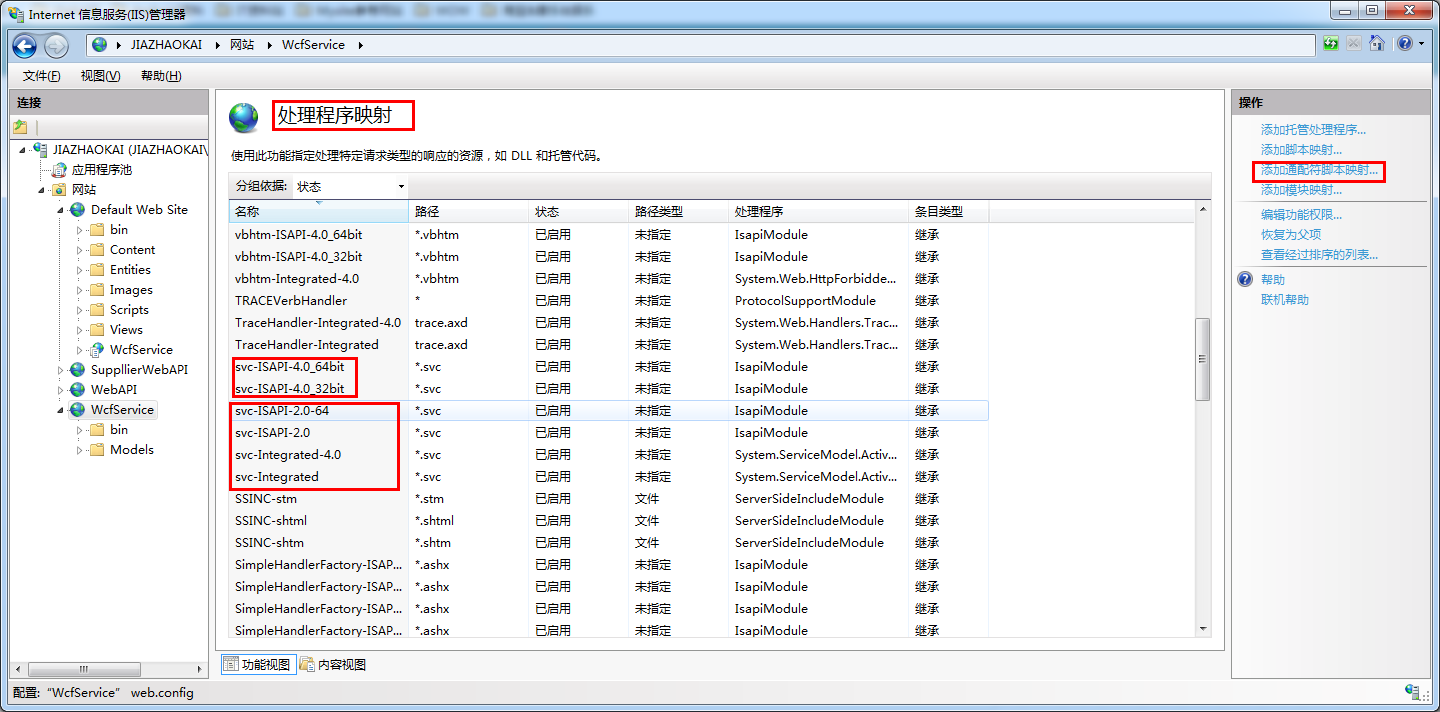Screen dimensions: 1440x712
Task: Click the green refresh page icon
Action: (1330, 44)
